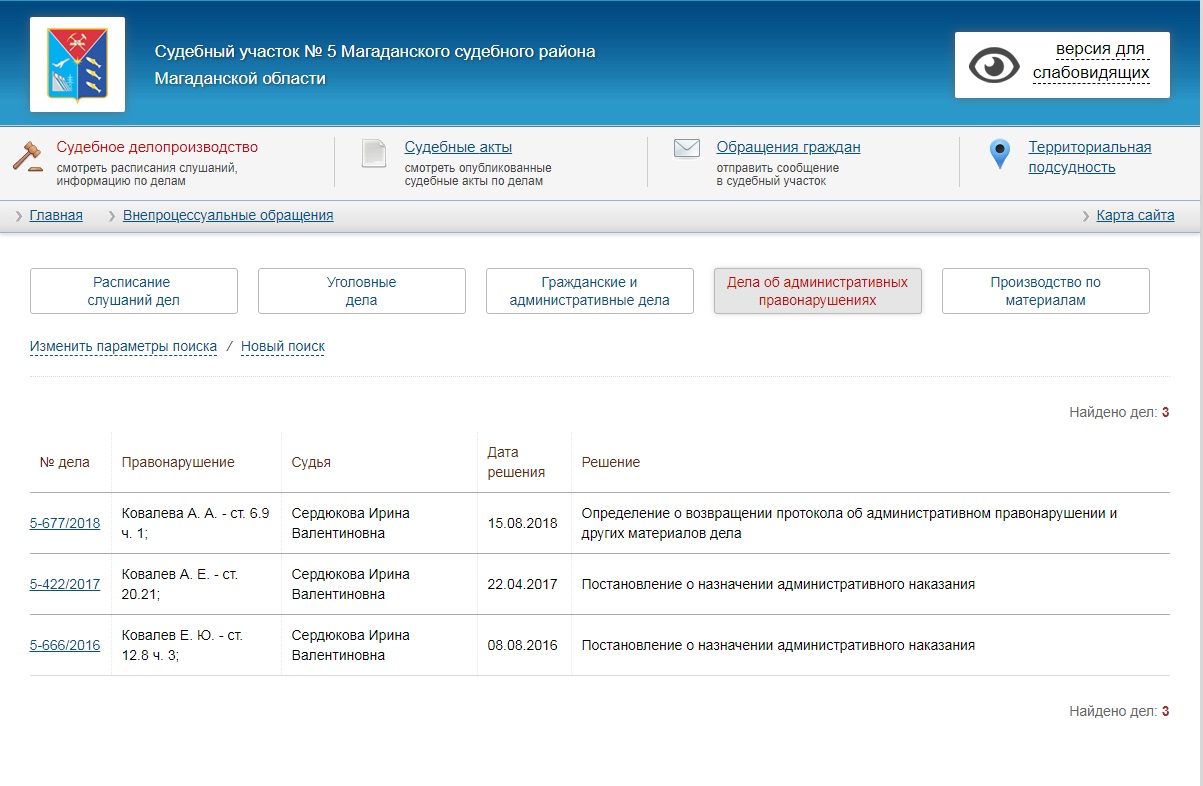This screenshot has width=1203, height=786.
Task: Open Территориальная подсудность link
Action: (1089, 157)
